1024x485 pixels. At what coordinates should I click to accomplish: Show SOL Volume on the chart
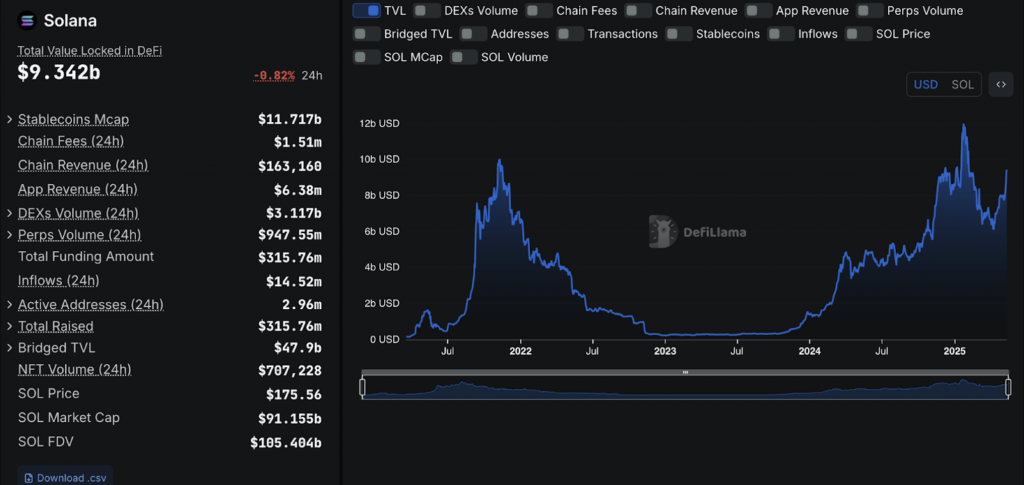click(x=464, y=57)
